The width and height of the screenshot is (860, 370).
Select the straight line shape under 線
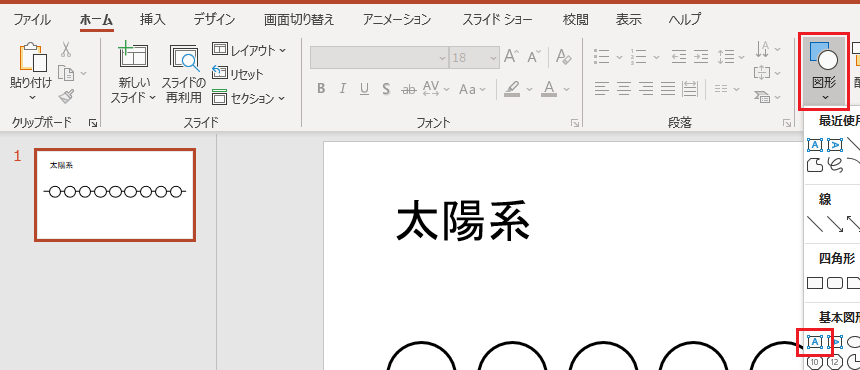tap(815, 224)
